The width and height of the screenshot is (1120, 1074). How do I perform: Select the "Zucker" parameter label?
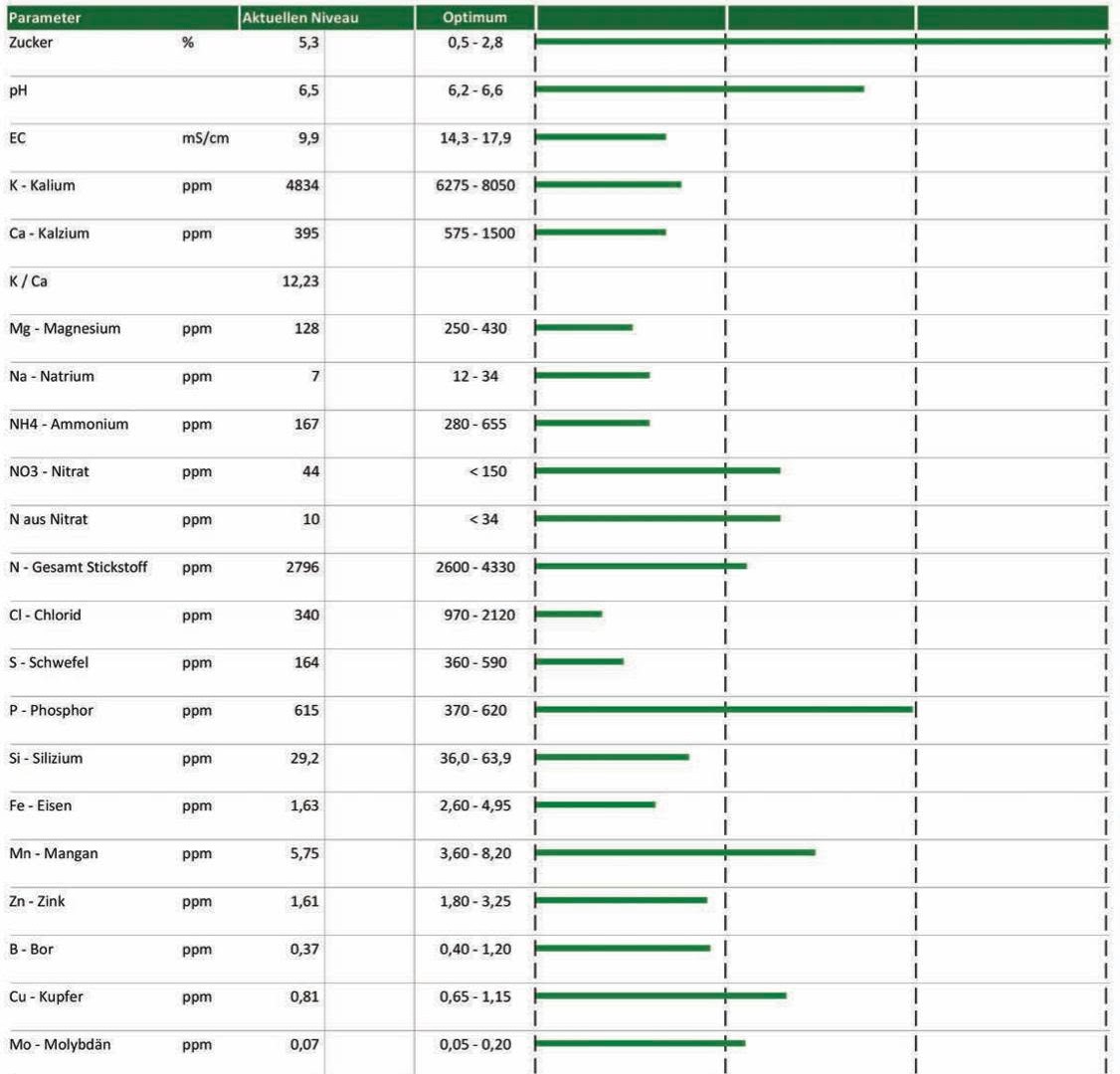tap(31, 42)
